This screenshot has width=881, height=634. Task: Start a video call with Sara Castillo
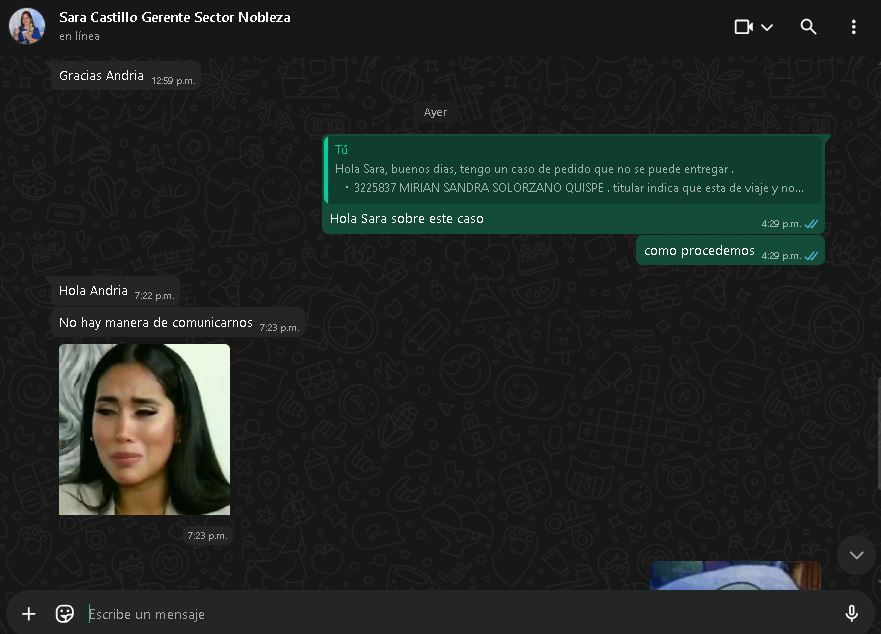pyautogui.click(x=743, y=27)
